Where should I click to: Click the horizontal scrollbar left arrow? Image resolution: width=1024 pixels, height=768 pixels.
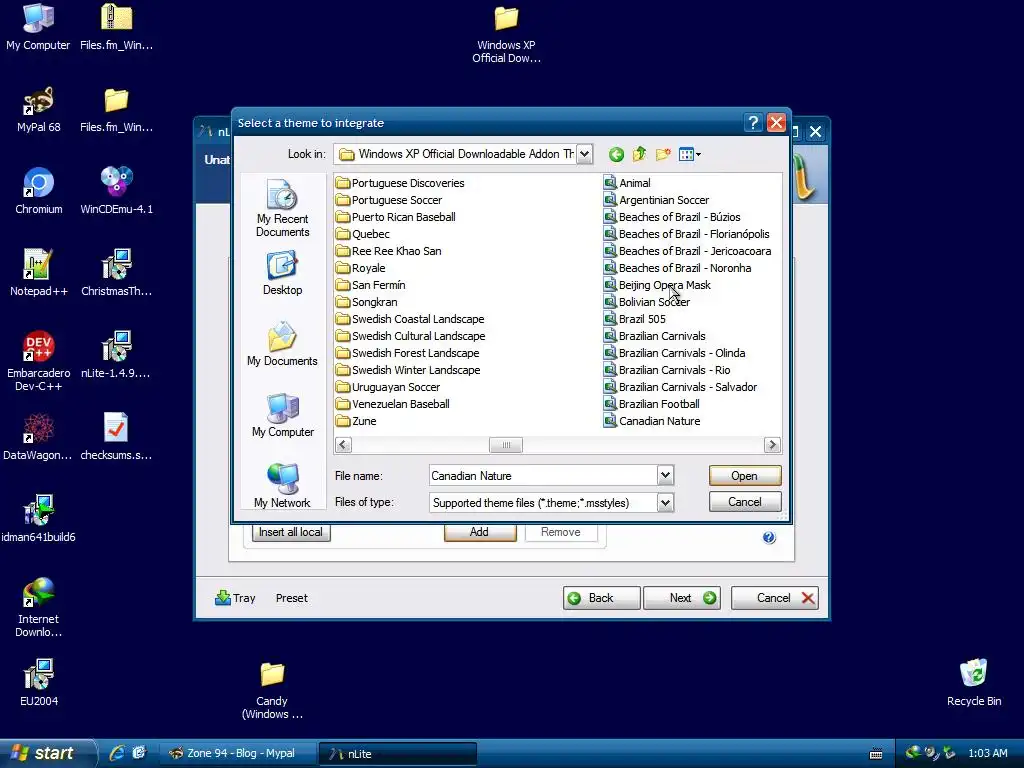coord(344,445)
